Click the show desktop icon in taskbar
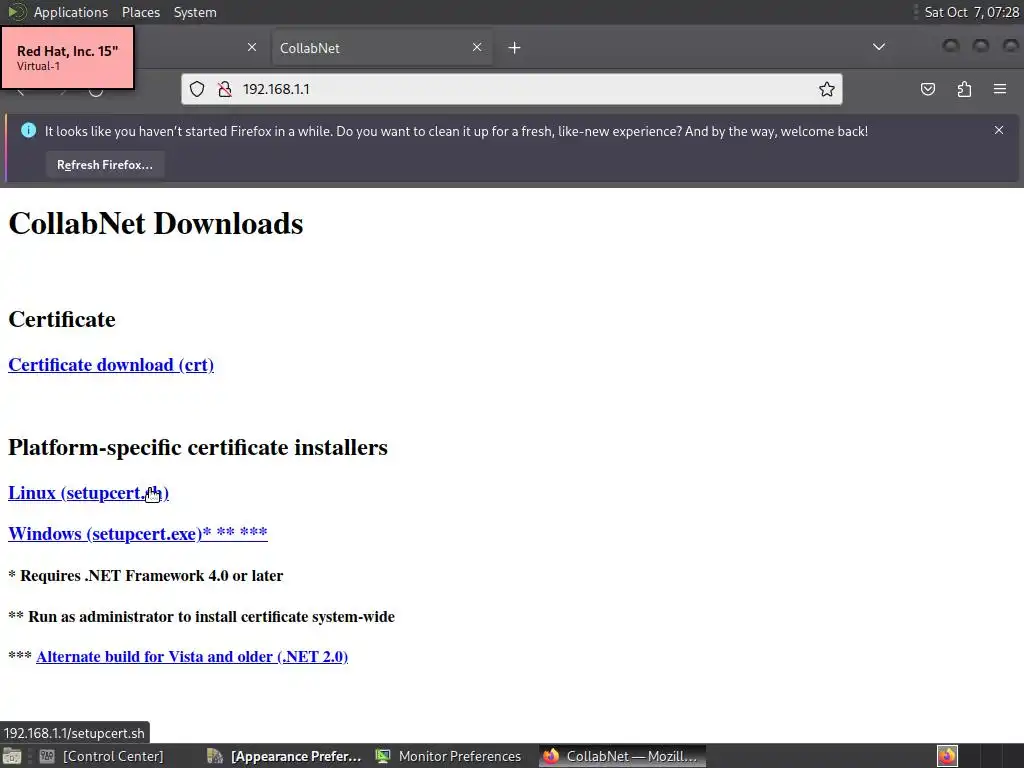Image resolution: width=1024 pixels, height=768 pixels. coord(12,756)
